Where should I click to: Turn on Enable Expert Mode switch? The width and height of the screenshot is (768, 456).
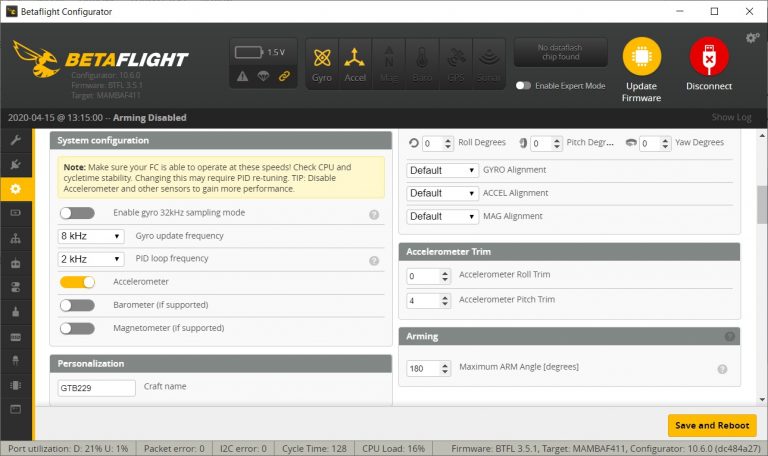[523, 86]
